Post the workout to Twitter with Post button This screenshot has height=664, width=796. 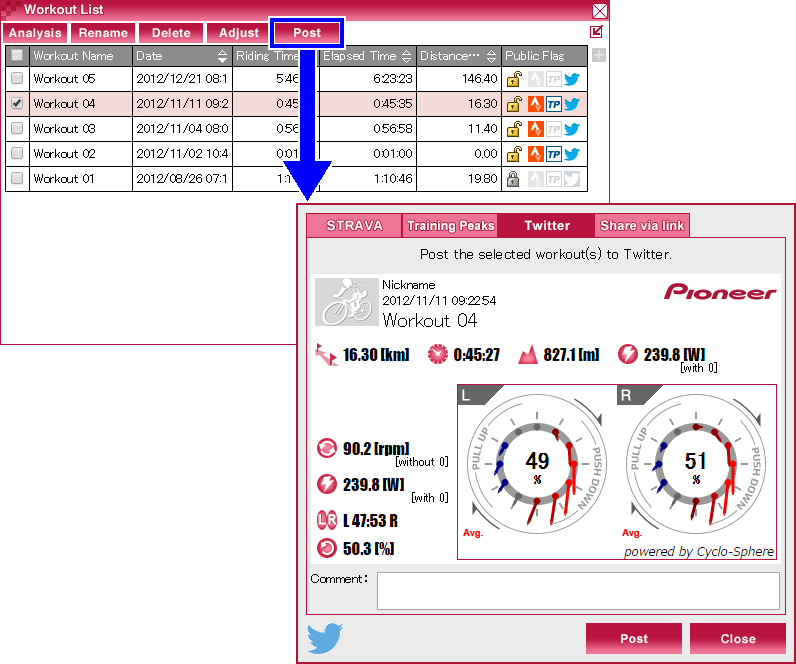point(634,639)
